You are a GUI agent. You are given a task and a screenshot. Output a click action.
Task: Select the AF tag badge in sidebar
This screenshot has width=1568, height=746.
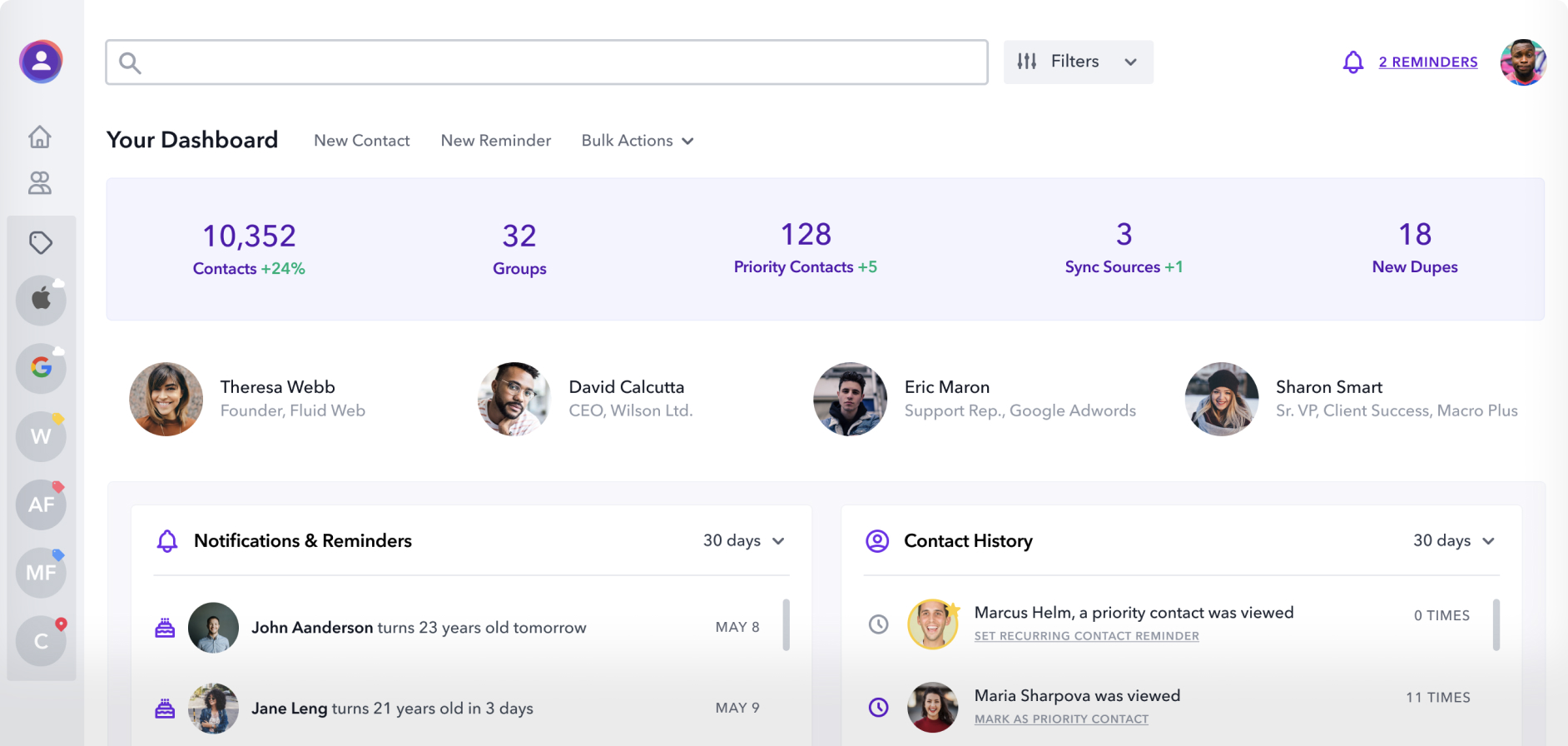point(41,505)
